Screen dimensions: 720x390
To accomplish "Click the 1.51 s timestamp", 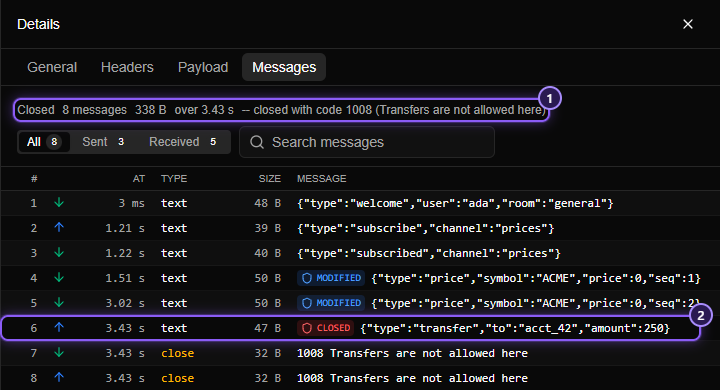I will click(125, 278).
